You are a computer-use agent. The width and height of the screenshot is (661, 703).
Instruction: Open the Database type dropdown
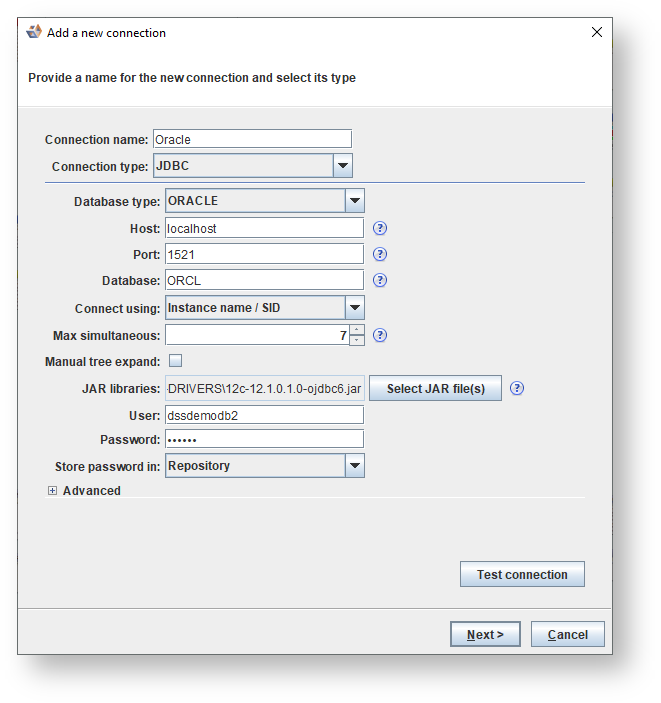pyautogui.click(x=354, y=201)
